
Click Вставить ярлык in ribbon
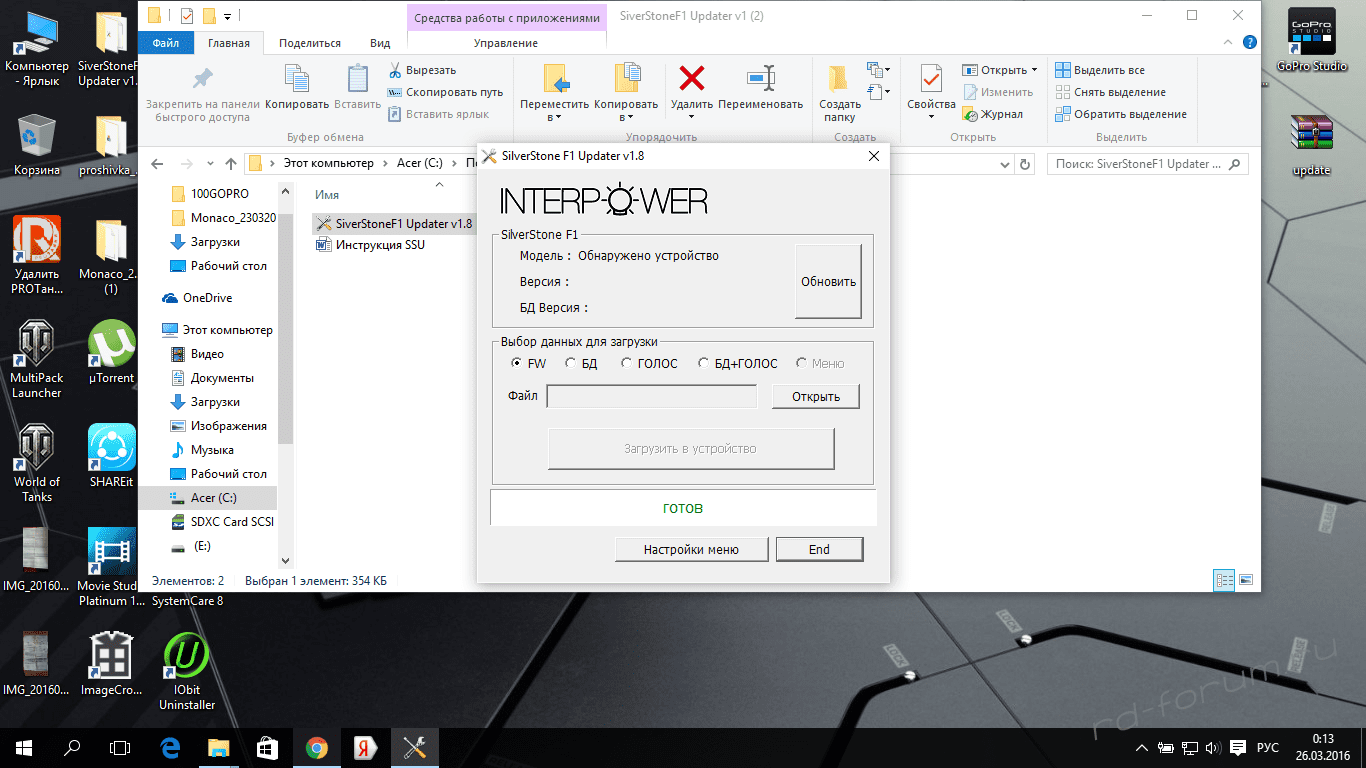438,114
